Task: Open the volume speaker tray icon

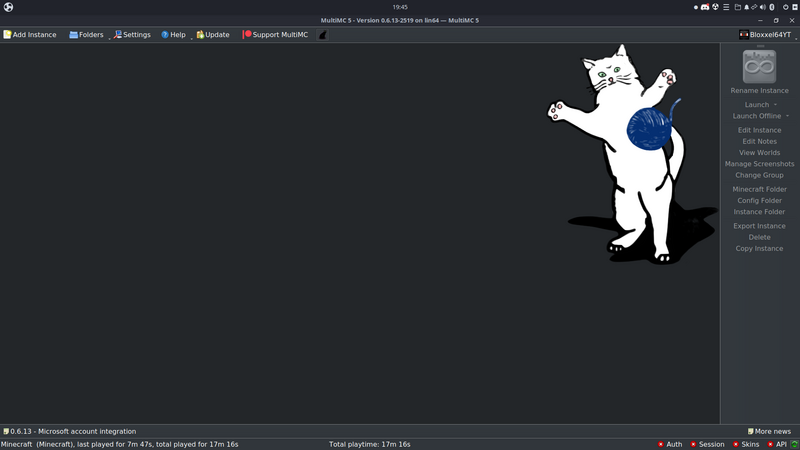Action: (x=763, y=7)
